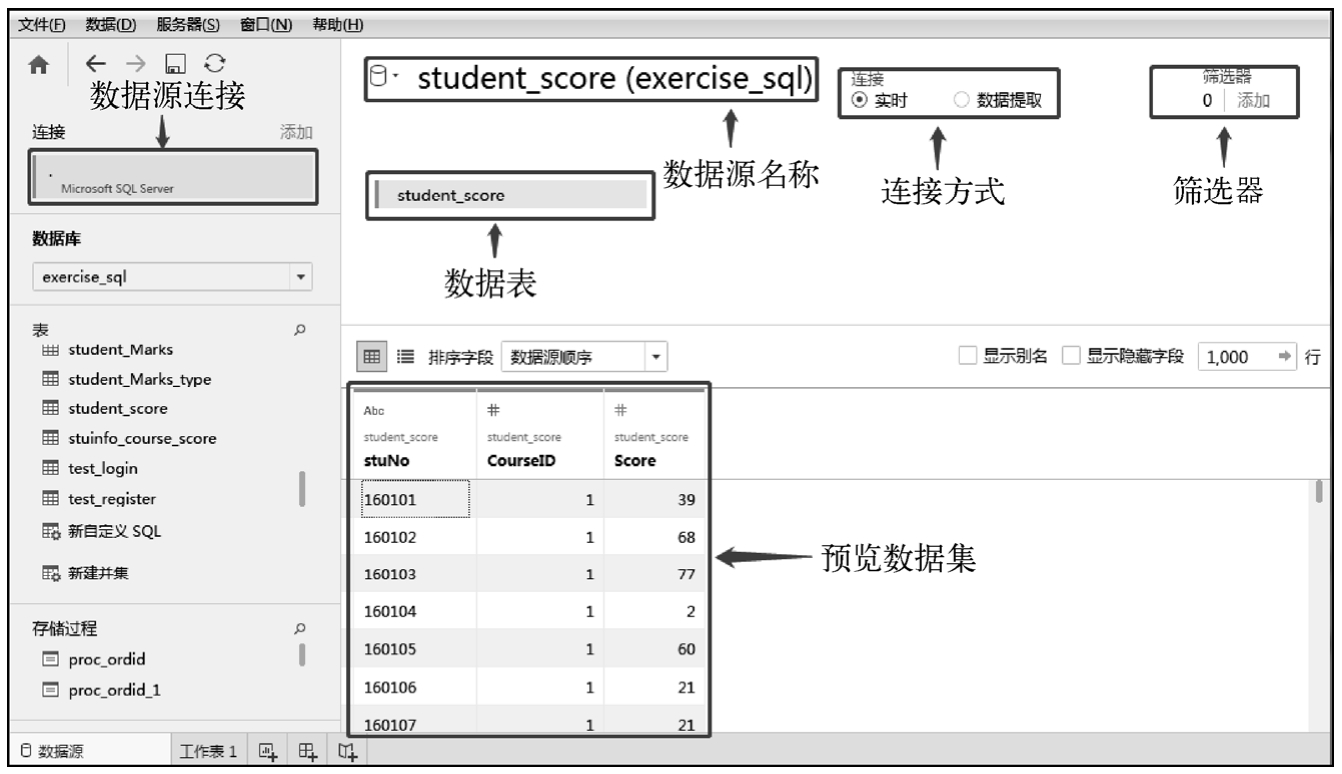1342x774 pixels.
Task: Click 添加 link under 筛选器
Action: [1254, 100]
